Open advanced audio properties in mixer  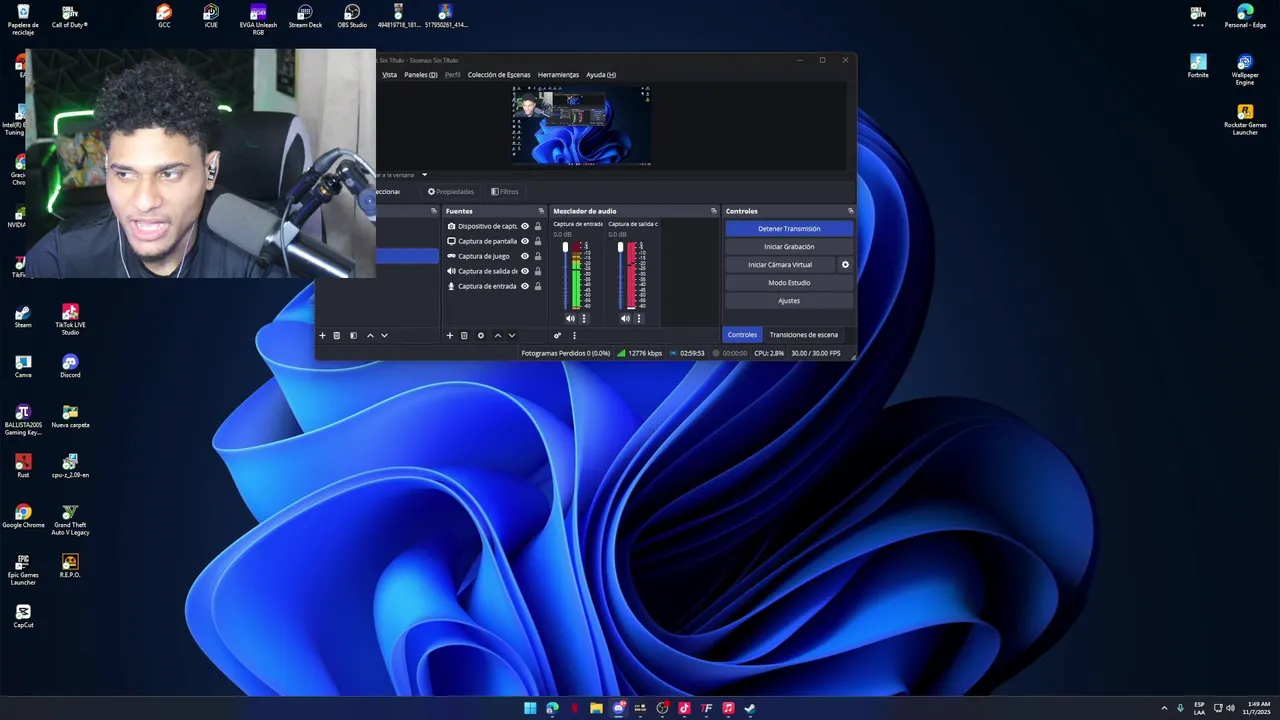(557, 335)
